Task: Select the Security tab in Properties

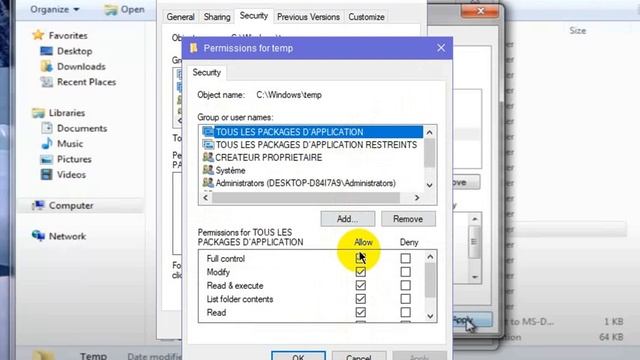Action: pos(253,16)
